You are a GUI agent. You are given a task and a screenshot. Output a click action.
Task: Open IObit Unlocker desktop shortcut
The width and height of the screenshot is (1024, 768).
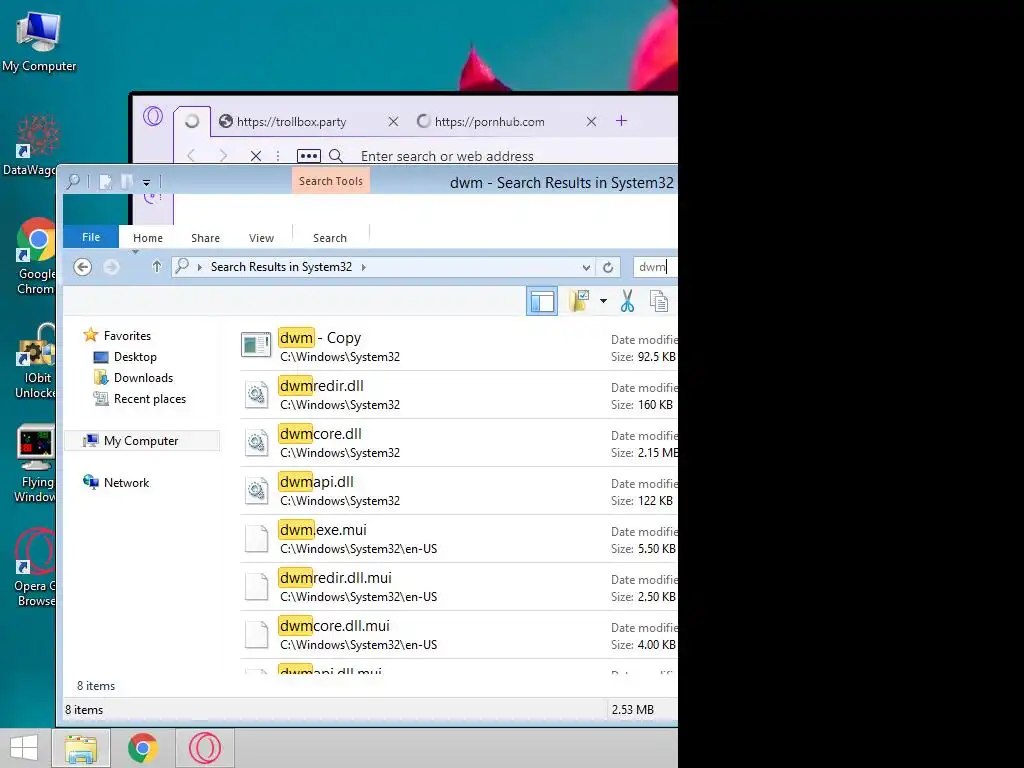pos(37,360)
